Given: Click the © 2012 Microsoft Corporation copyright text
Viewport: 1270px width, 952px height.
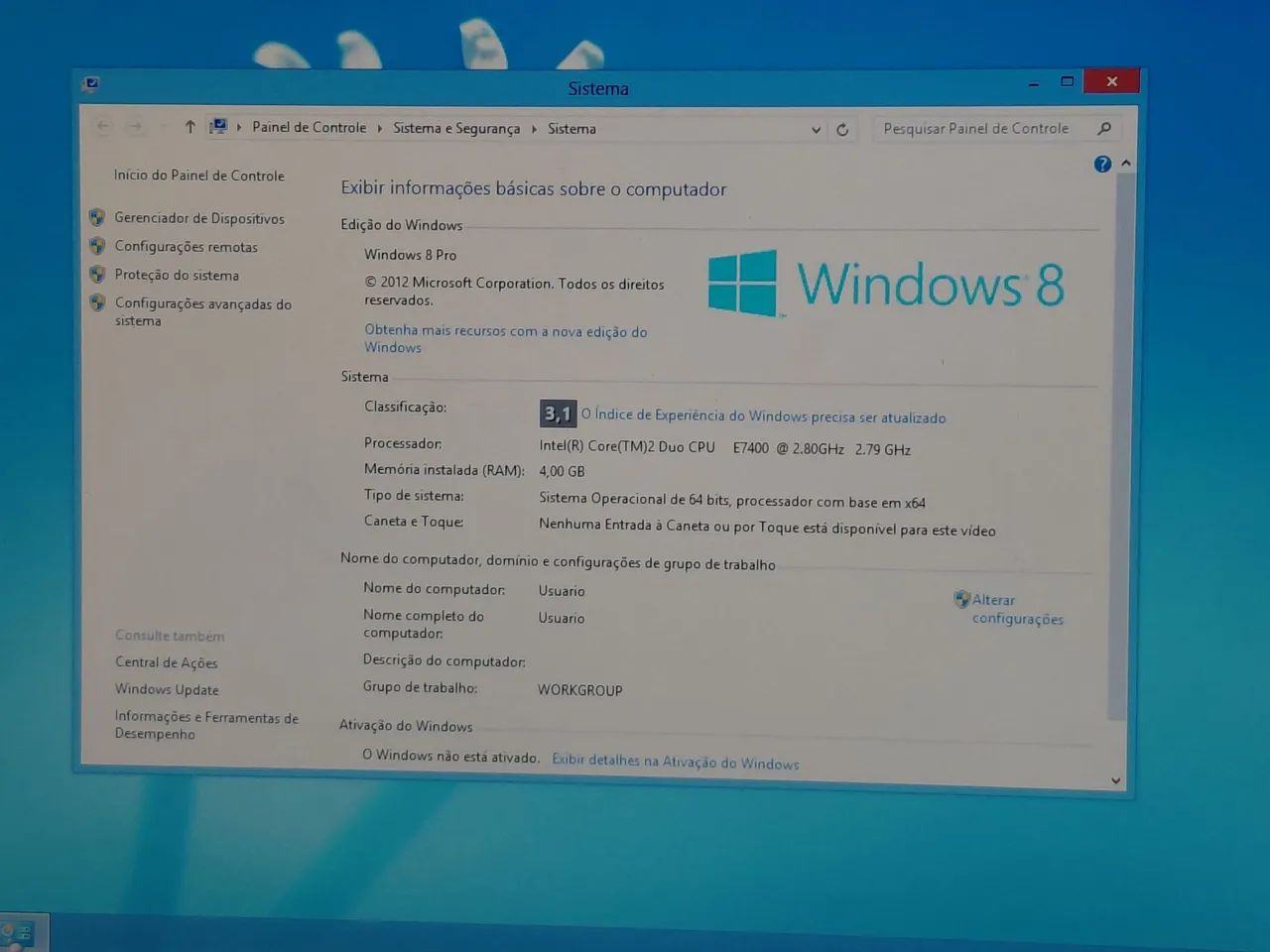Looking at the screenshot, I should pyautogui.click(x=514, y=292).
